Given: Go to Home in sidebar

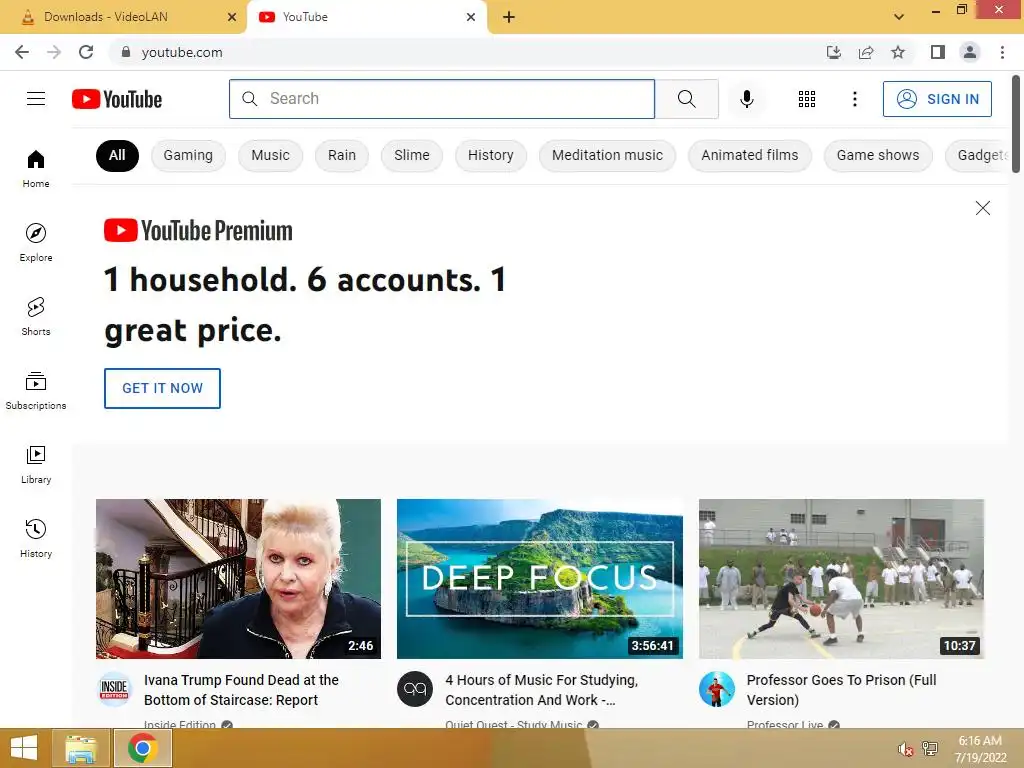Looking at the screenshot, I should 36,168.
